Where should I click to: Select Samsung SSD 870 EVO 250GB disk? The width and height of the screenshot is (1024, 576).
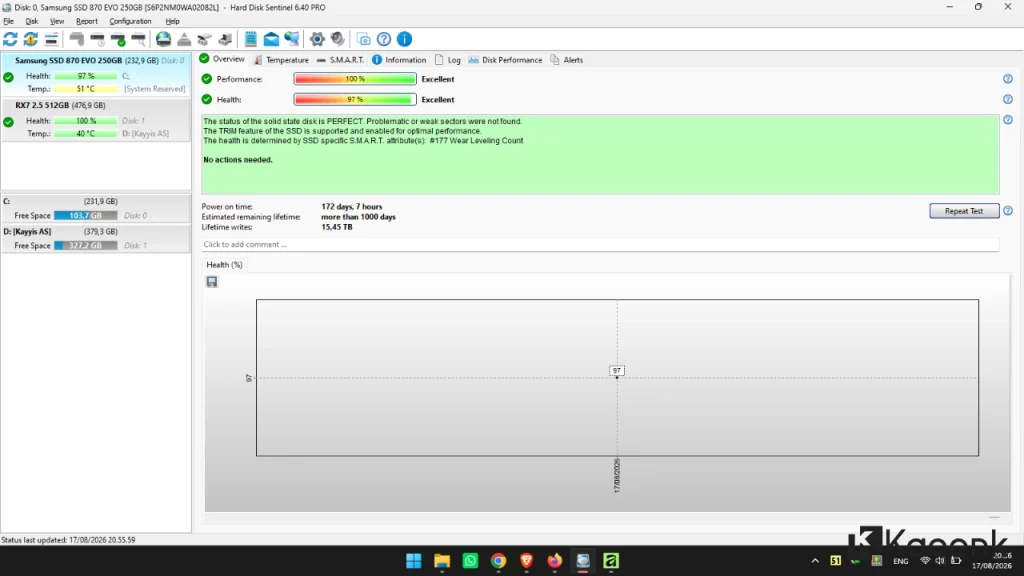[95, 74]
